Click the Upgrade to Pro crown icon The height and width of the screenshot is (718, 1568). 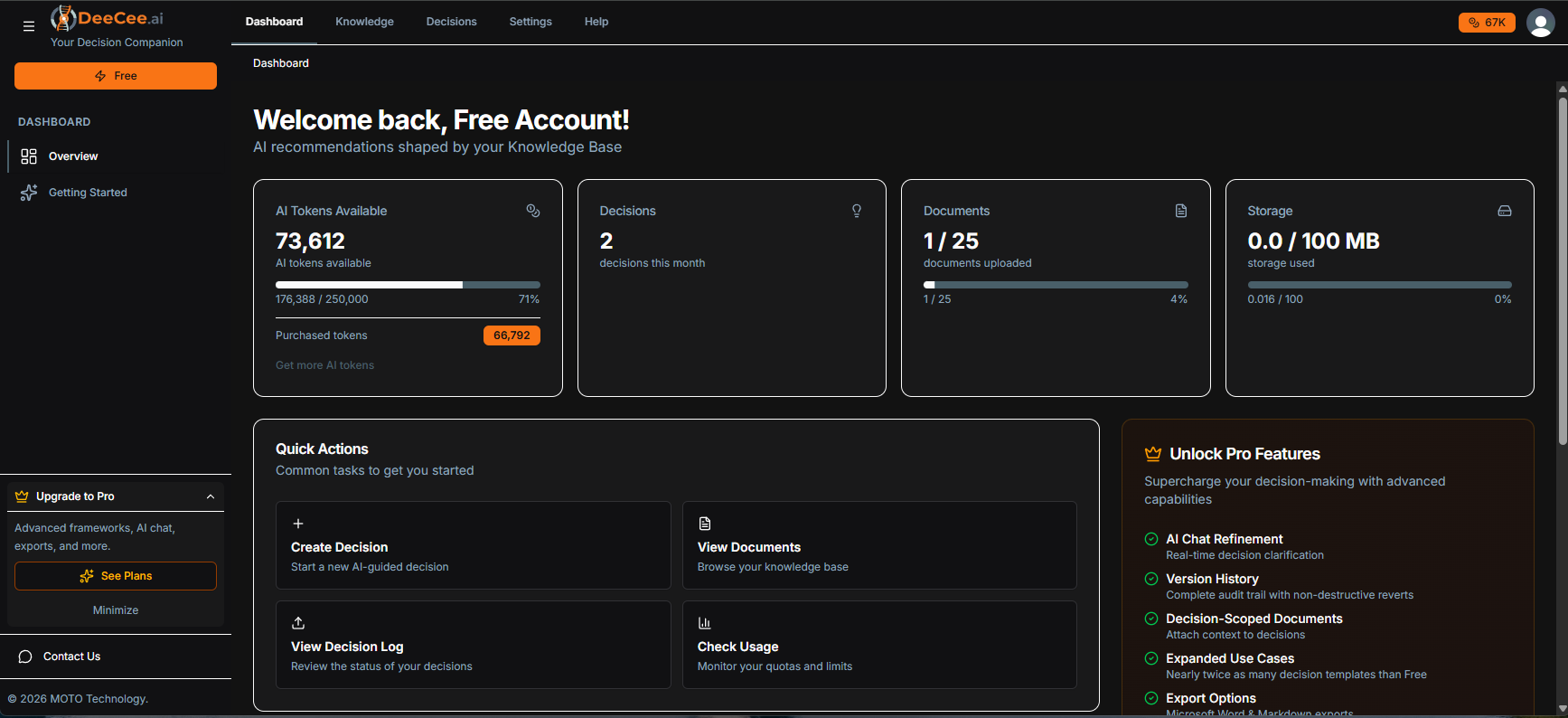22,496
